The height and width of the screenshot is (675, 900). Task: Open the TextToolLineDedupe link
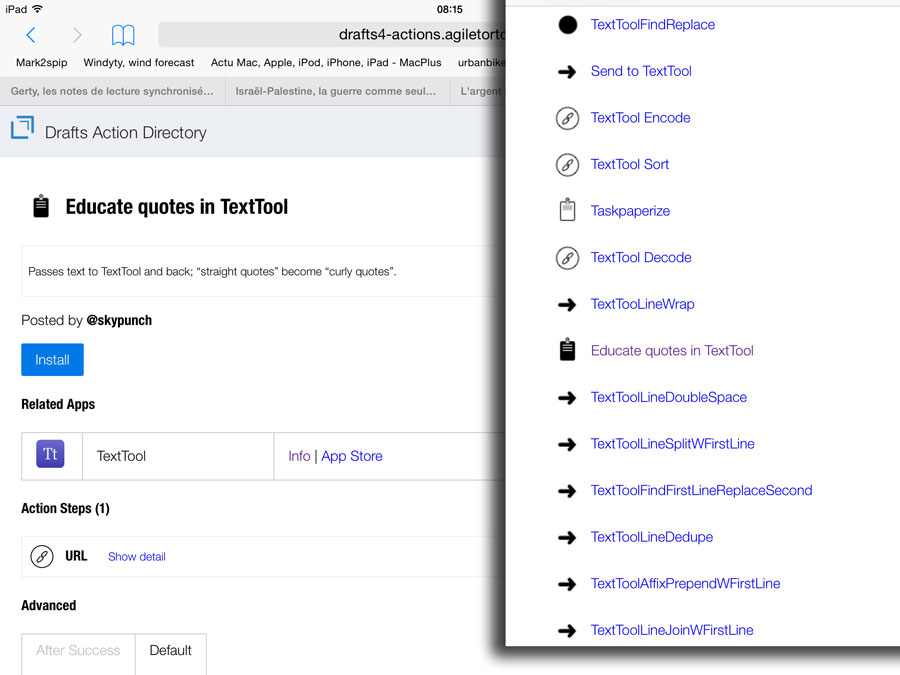652,537
